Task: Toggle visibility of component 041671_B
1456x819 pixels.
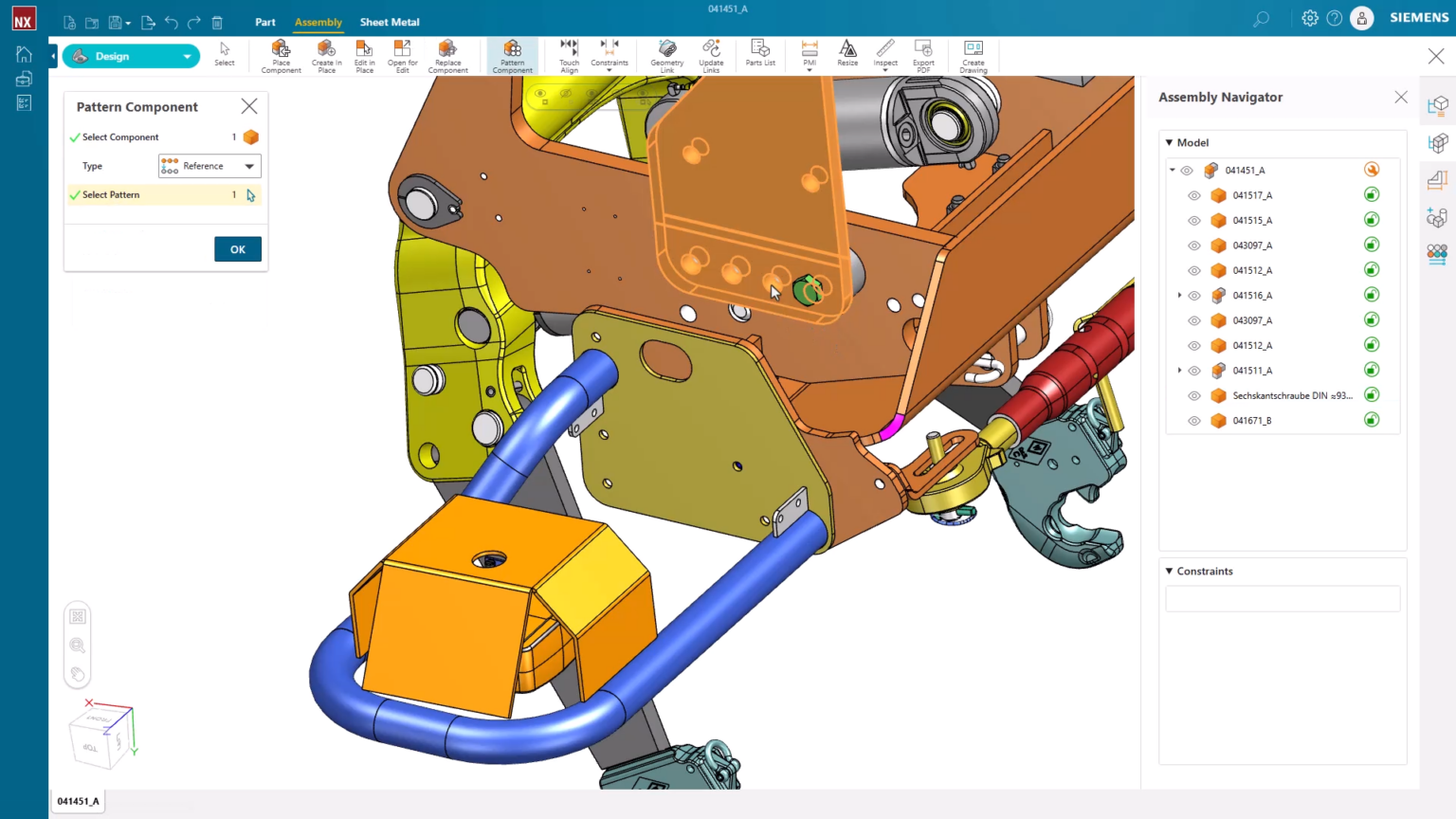Action: point(1194,420)
